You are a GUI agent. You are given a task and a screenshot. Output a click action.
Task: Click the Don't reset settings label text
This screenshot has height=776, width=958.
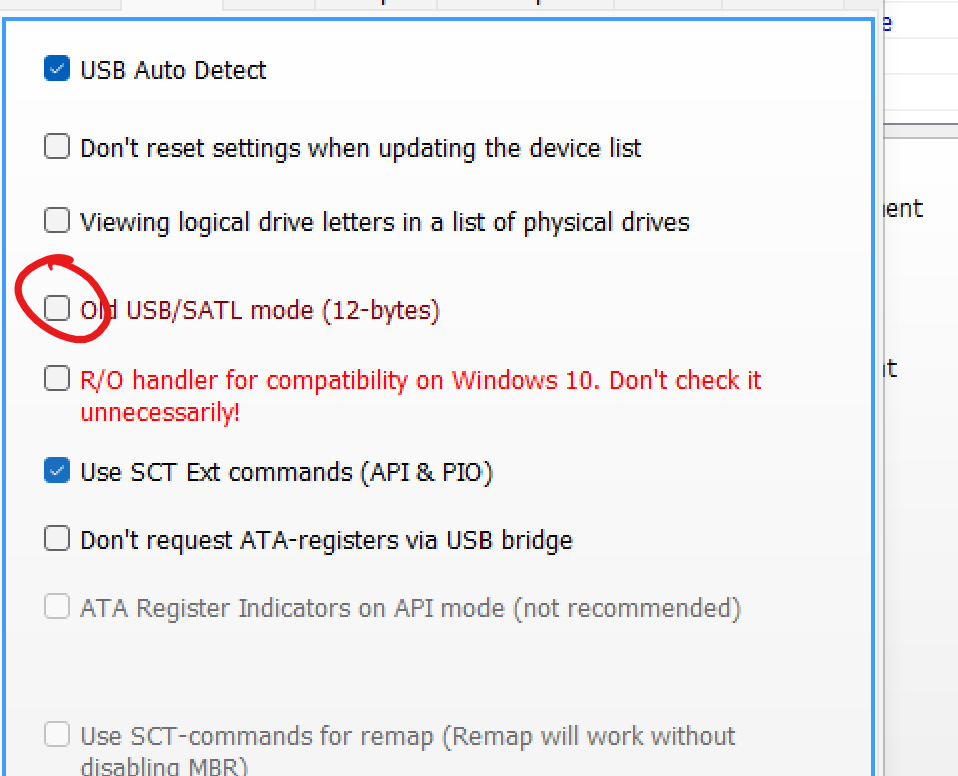[360, 149]
